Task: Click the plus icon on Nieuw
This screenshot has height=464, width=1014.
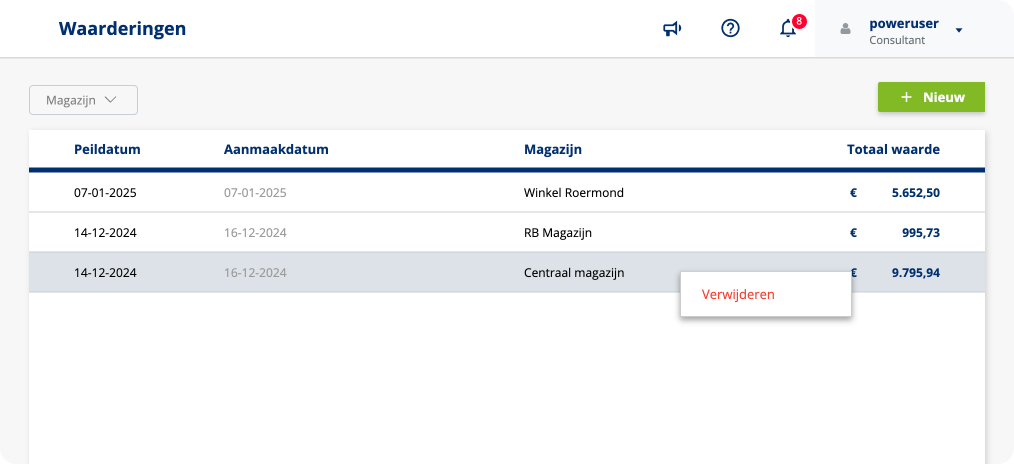Action: (906, 97)
